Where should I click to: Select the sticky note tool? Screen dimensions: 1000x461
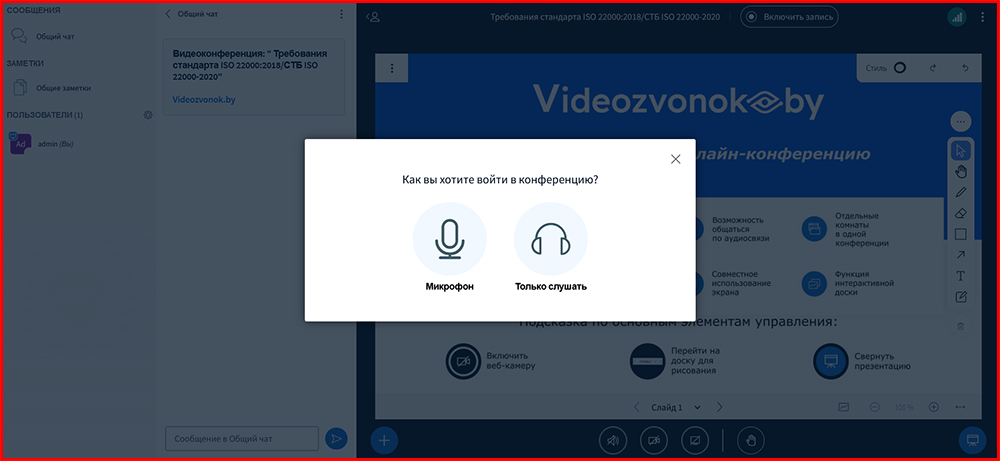pyautogui.click(x=961, y=297)
